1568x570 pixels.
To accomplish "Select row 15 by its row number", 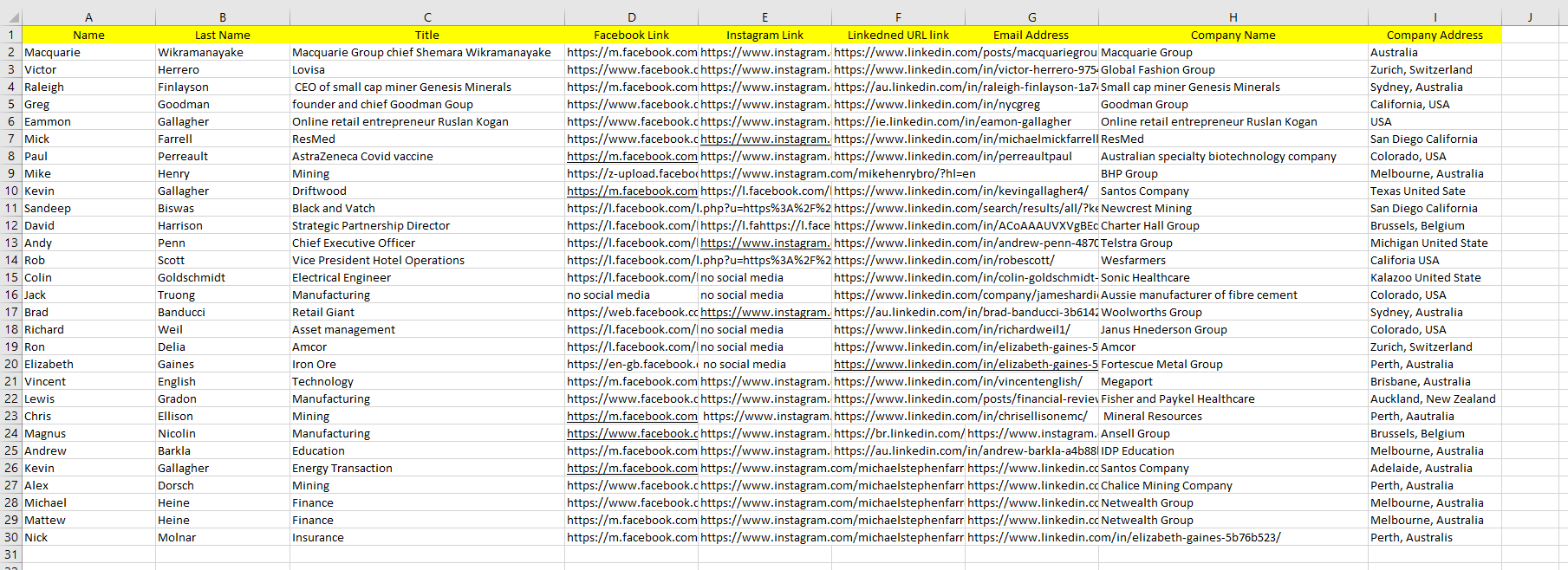I will [11, 277].
